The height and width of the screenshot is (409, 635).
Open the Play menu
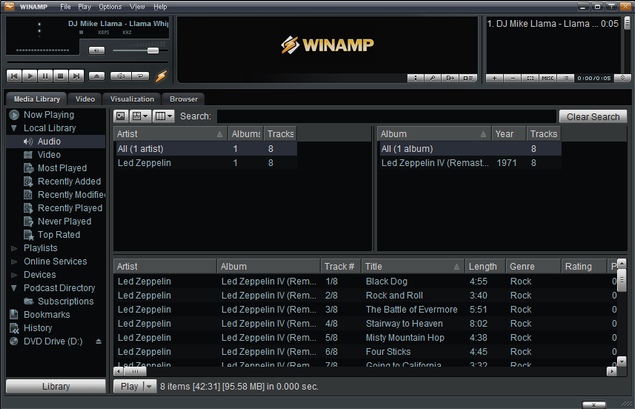[x=84, y=6]
